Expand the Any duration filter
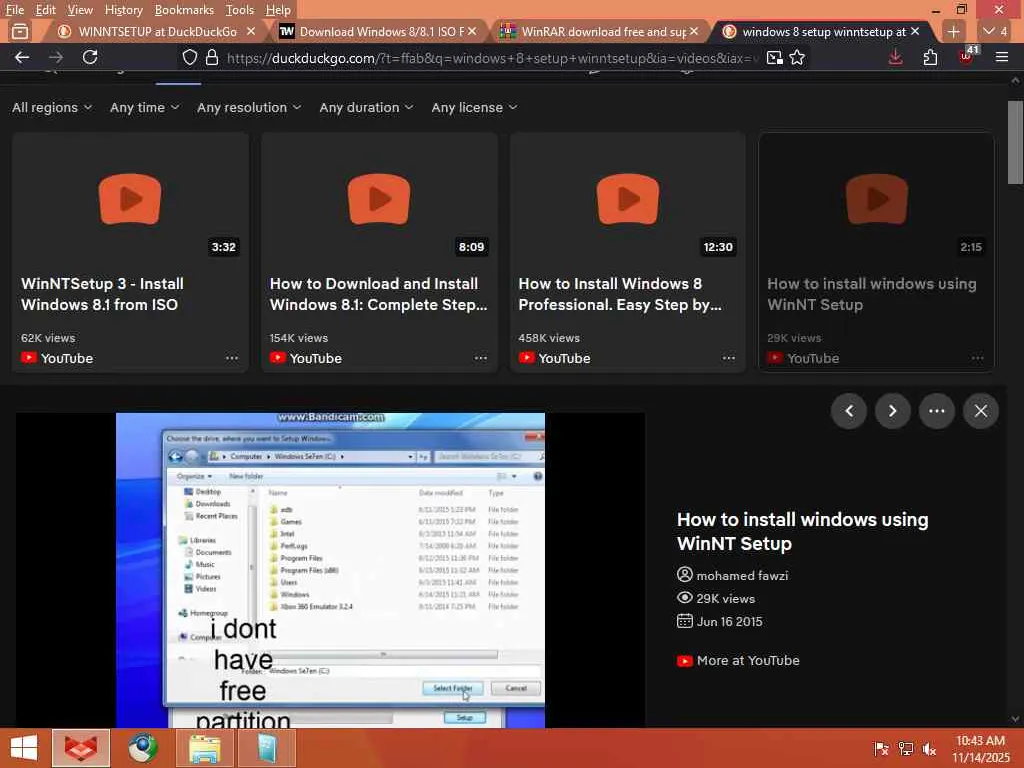Viewport: 1024px width, 768px height. click(366, 107)
